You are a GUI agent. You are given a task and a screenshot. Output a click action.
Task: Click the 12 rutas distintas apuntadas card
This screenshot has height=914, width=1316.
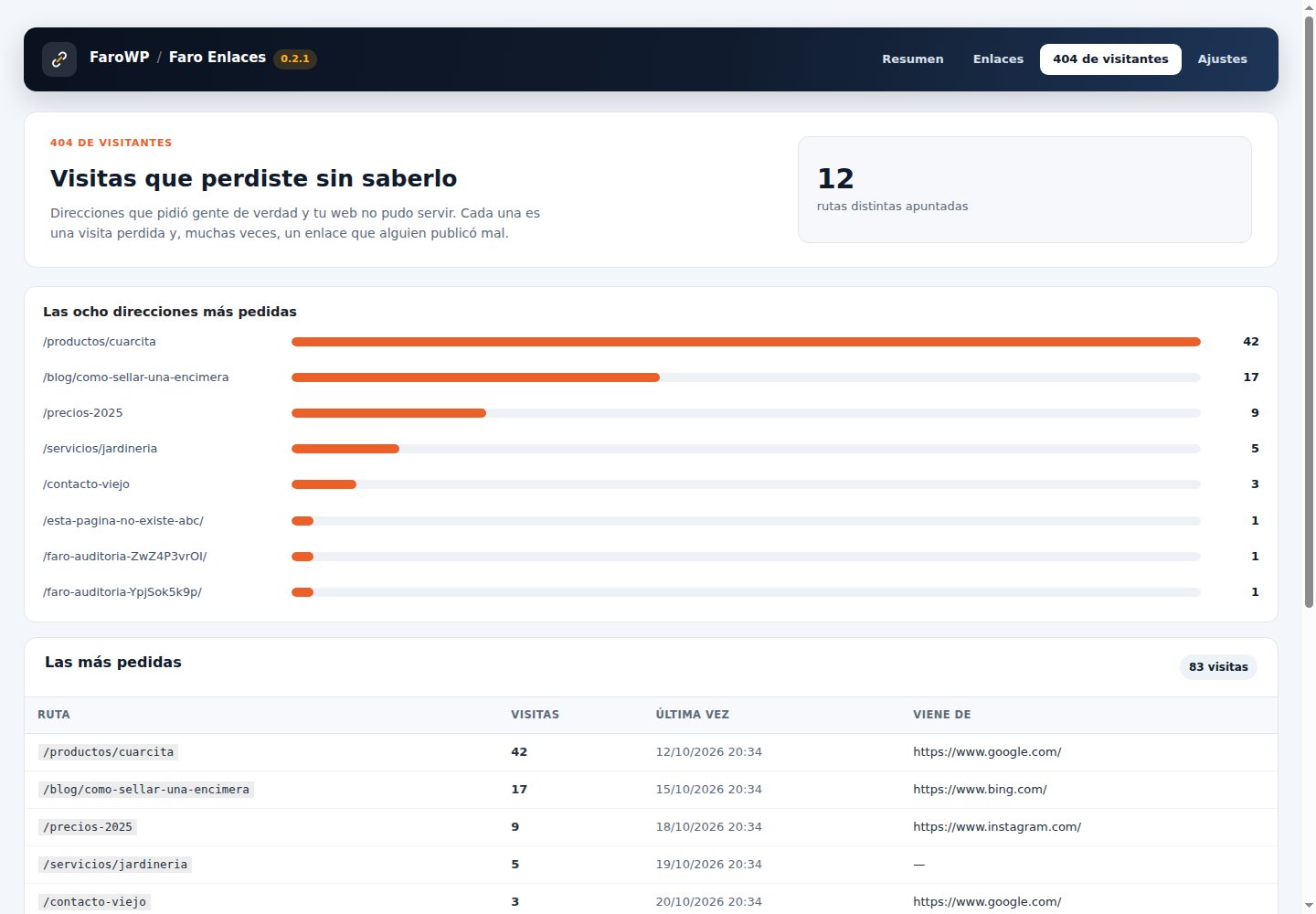pos(1024,190)
